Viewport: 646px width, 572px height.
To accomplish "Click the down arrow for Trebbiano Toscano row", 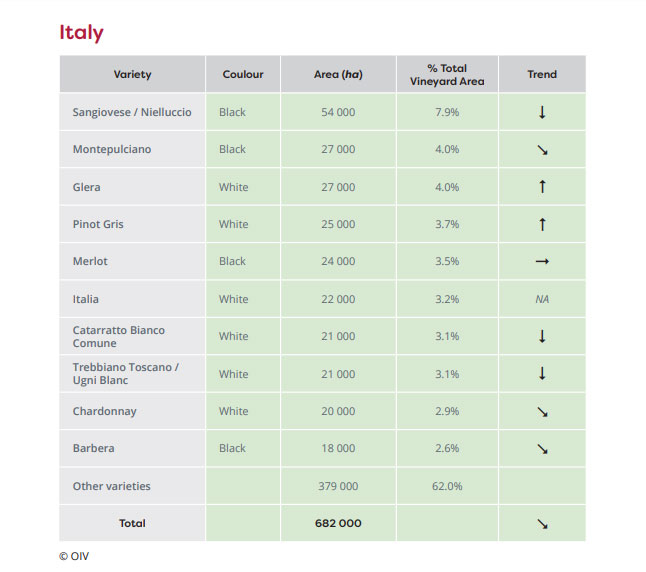I will click(x=542, y=374).
